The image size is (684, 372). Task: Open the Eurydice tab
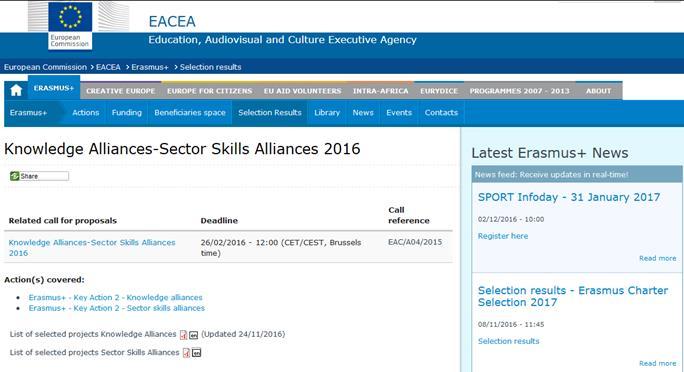click(439, 91)
